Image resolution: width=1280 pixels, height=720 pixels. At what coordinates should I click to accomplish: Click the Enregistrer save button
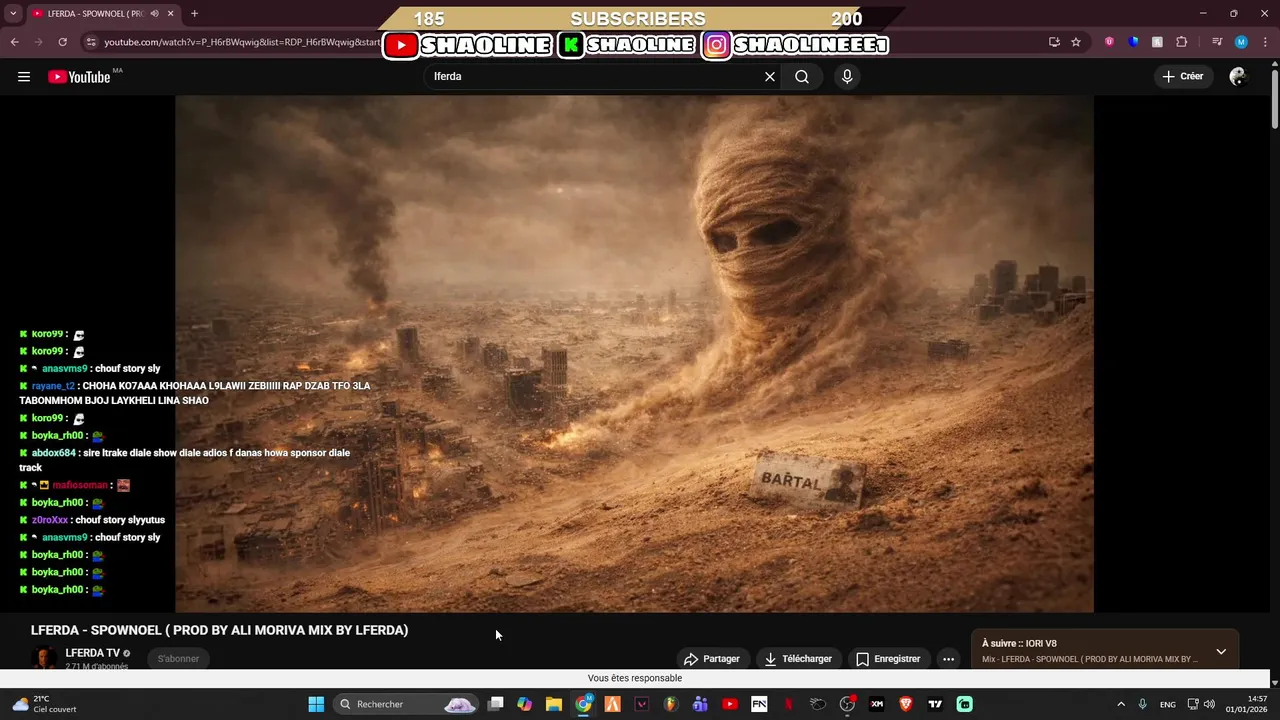tap(888, 659)
